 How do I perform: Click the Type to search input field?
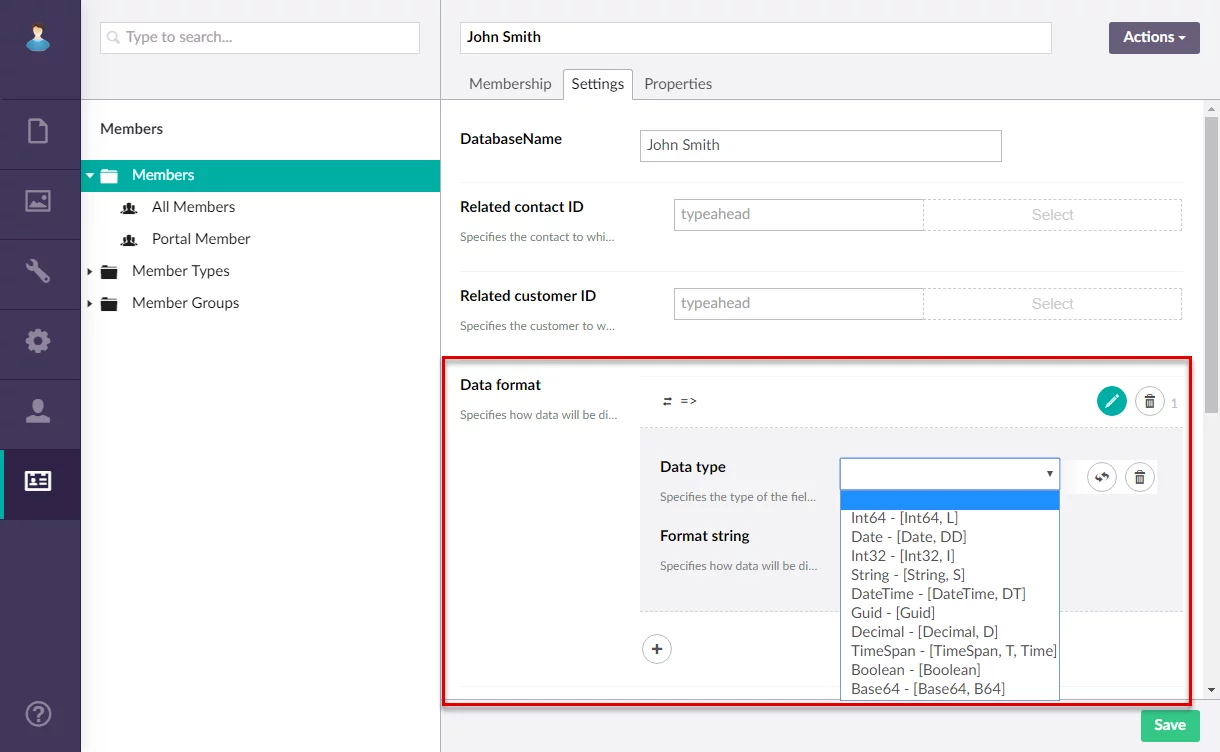[260, 38]
